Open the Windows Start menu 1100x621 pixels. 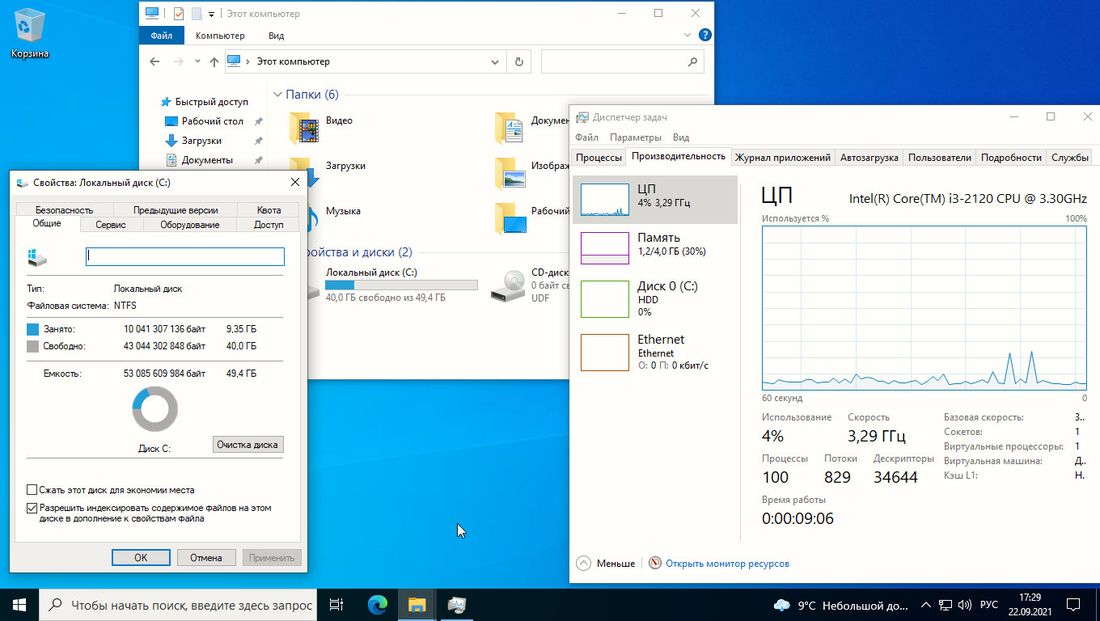pyautogui.click(x=19, y=605)
